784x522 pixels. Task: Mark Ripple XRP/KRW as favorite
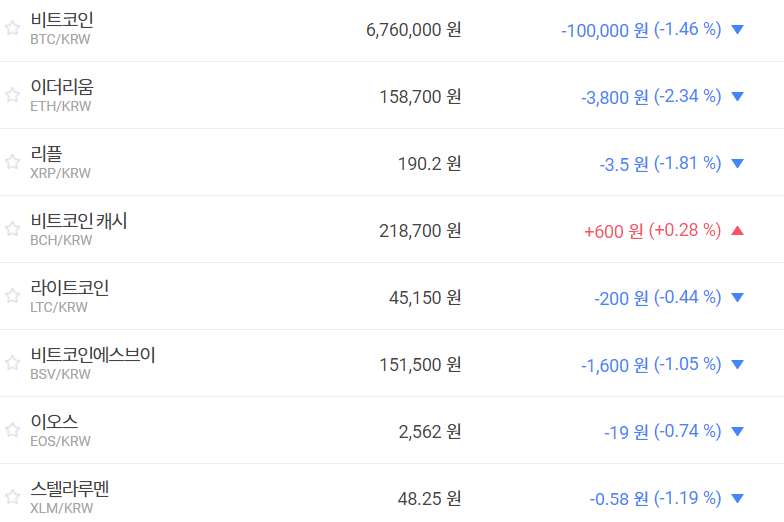pyautogui.click(x=12, y=162)
